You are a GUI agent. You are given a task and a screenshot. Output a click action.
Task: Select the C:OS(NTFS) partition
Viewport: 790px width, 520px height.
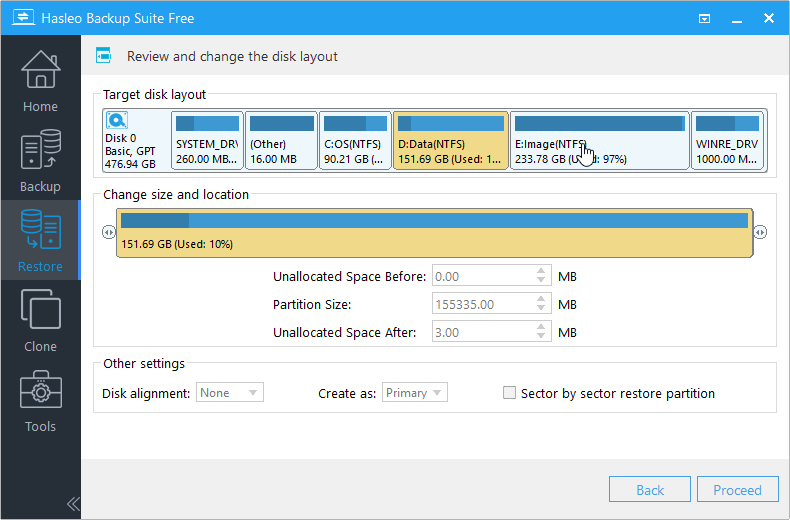point(354,140)
